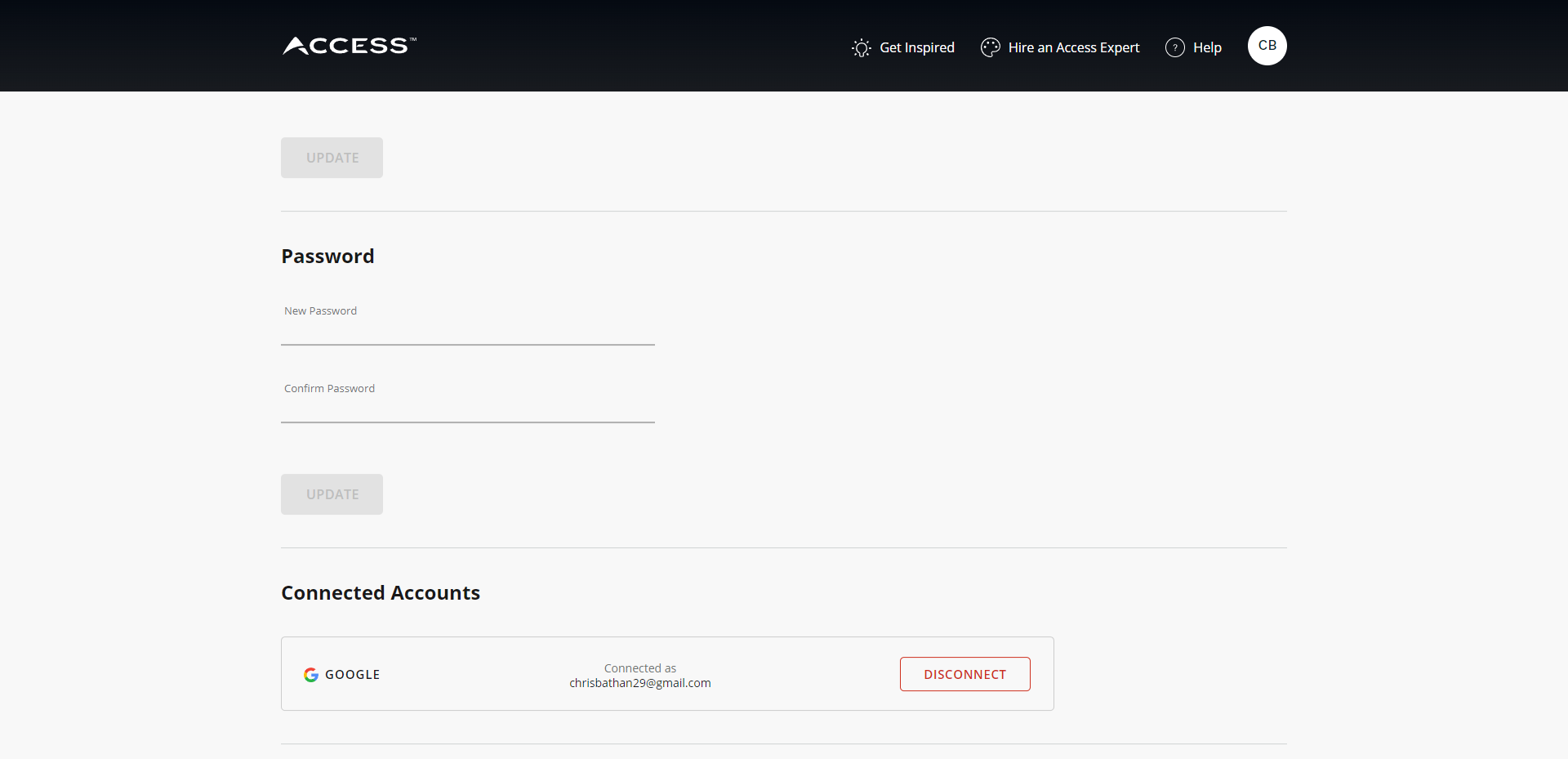This screenshot has width=1568, height=759.
Task: Open the Help link text
Action: coord(1207,47)
